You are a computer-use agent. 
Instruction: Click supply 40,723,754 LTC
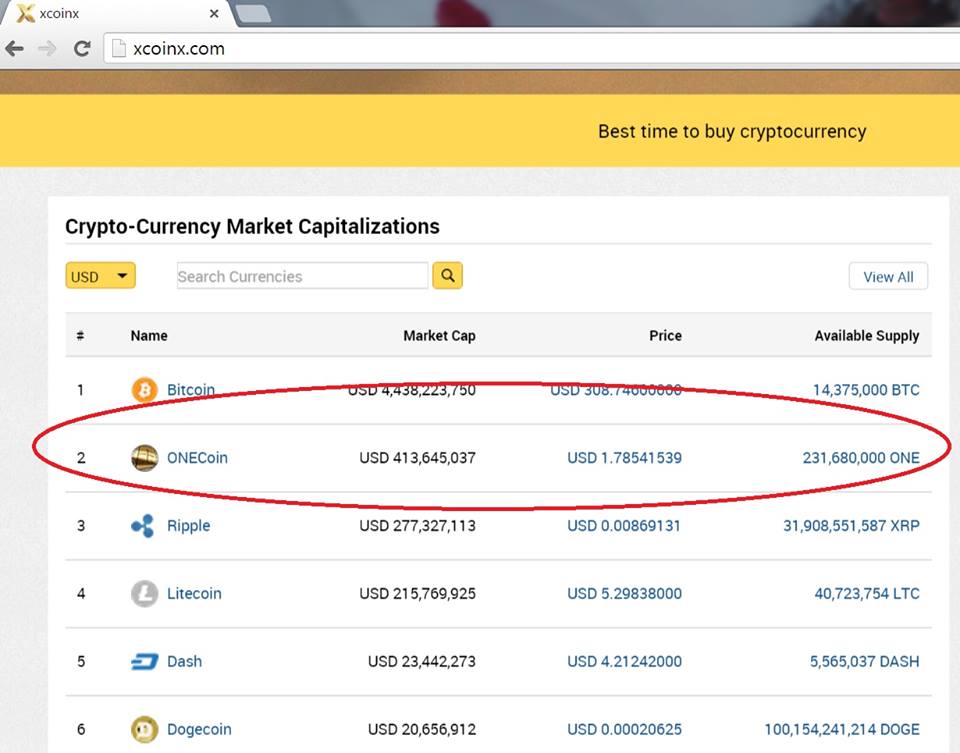pyautogui.click(x=866, y=594)
